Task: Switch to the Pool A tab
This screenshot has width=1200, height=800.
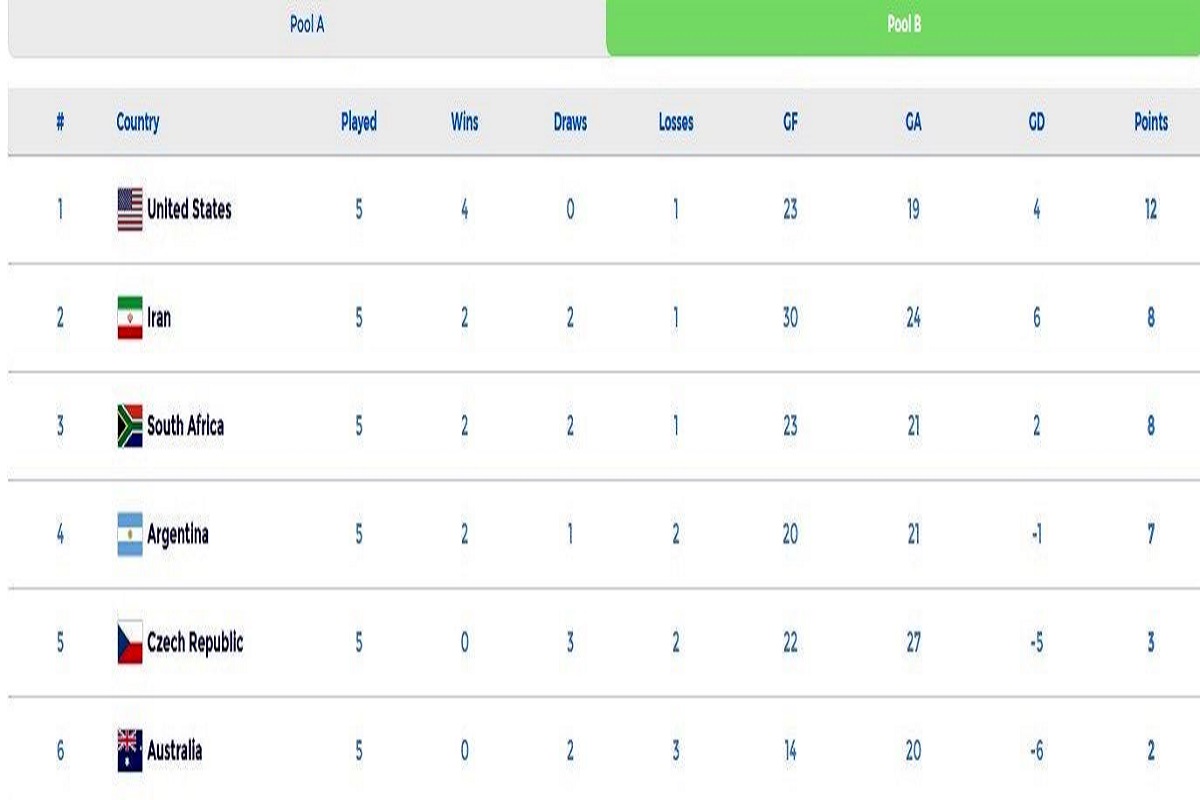Action: [307, 26]
